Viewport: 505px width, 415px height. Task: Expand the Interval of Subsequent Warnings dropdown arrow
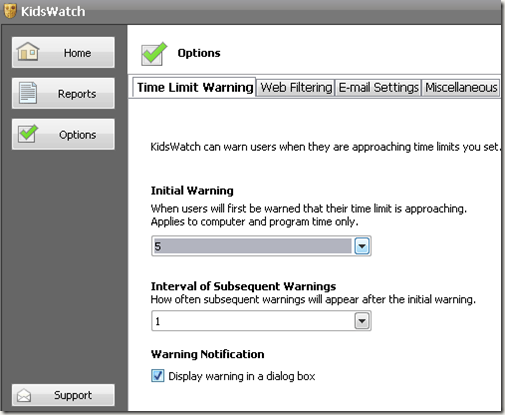362,321
